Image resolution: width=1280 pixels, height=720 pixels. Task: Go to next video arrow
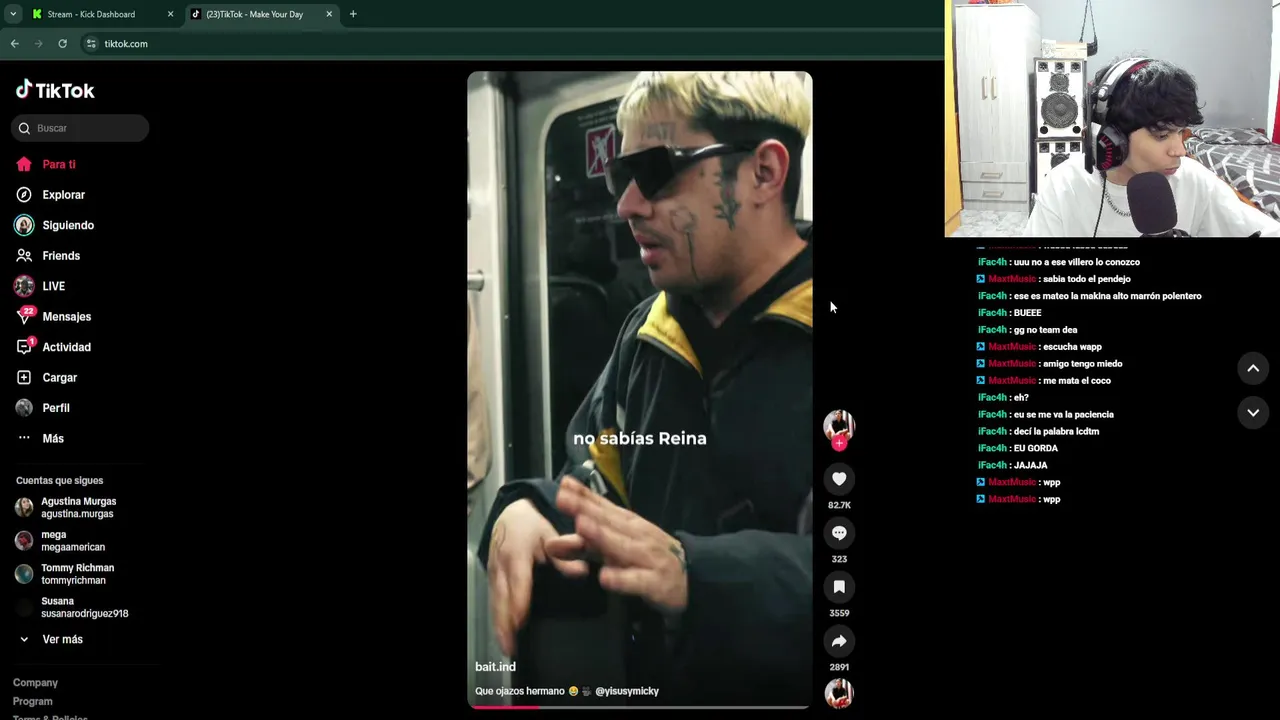1253,412
